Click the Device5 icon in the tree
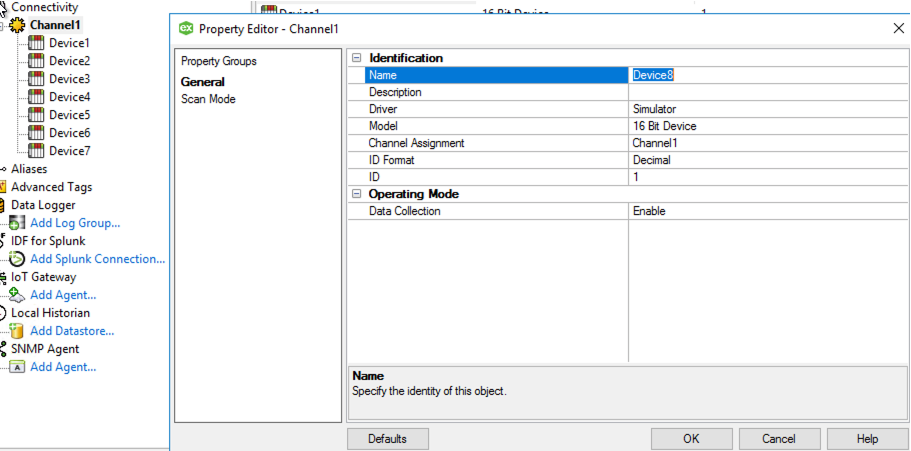The height and width of the screenshot is (451, 911). tap(37, 115)
